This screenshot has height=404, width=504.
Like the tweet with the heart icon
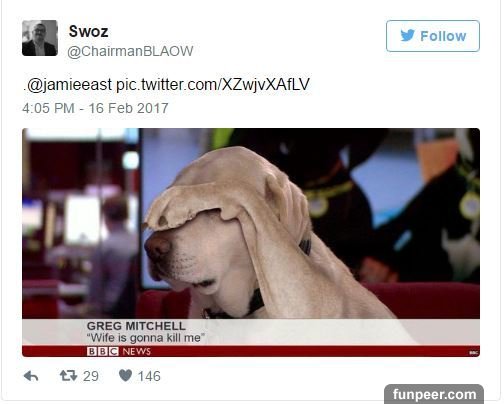click(126, 376)
